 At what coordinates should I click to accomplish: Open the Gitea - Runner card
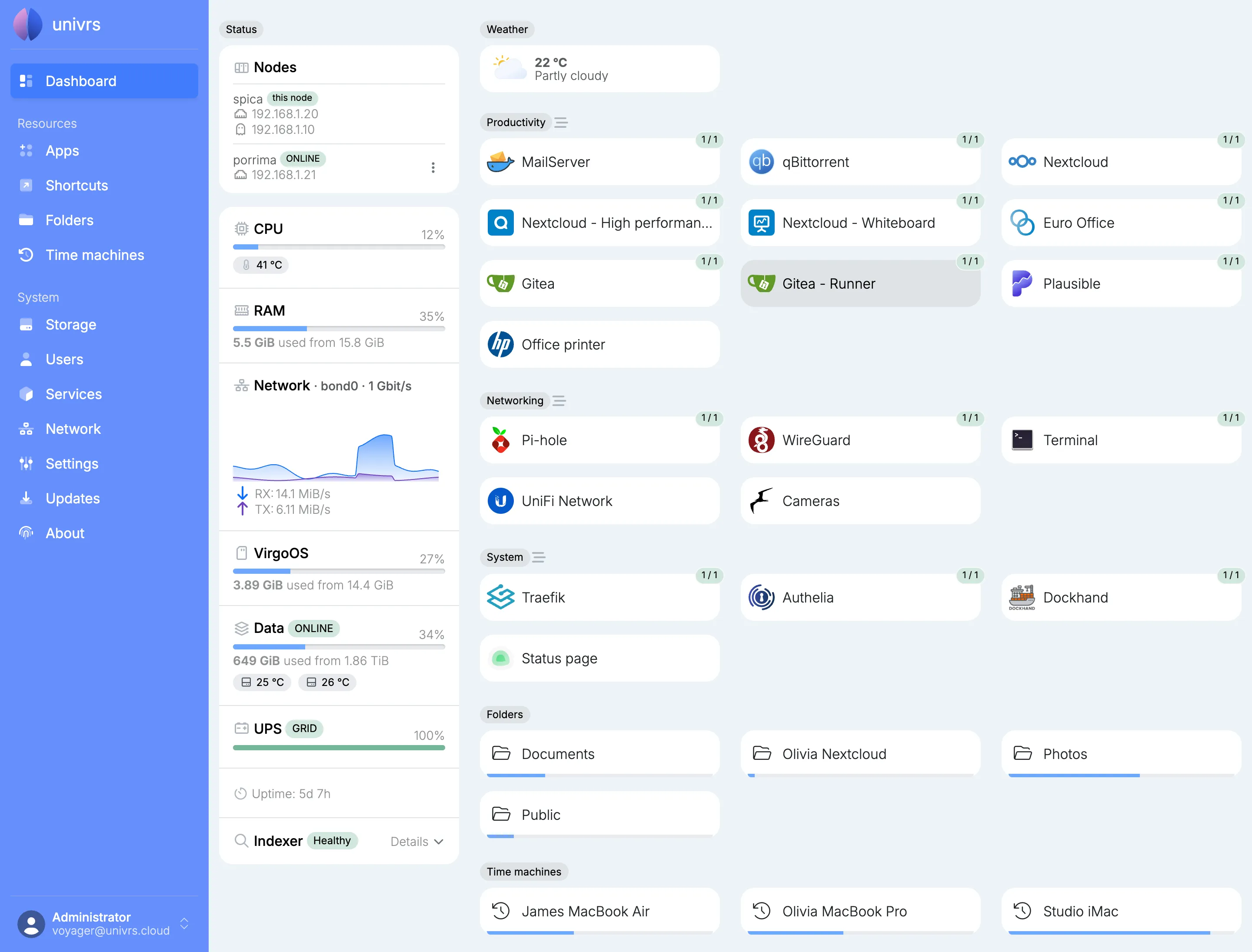[860, 283]
